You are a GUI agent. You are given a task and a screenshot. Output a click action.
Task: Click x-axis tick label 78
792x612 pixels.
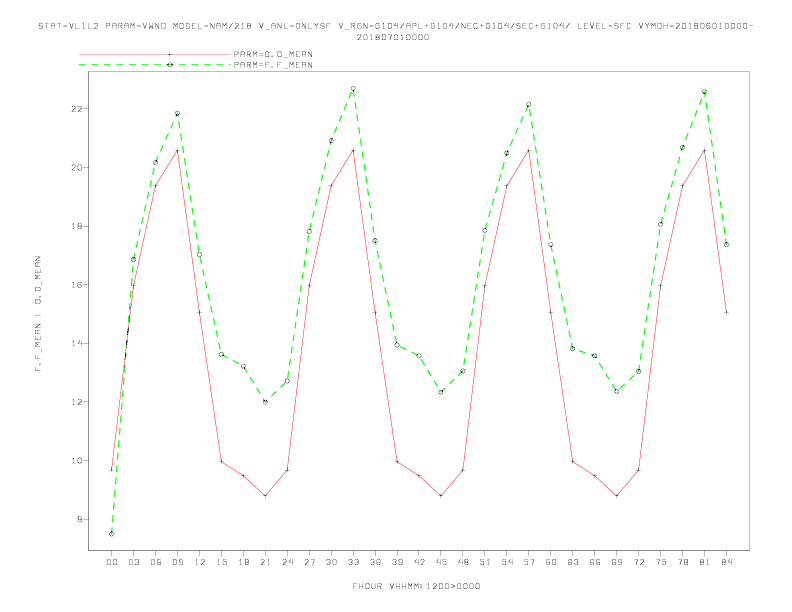pyautogui.click(x=682, y=562)
